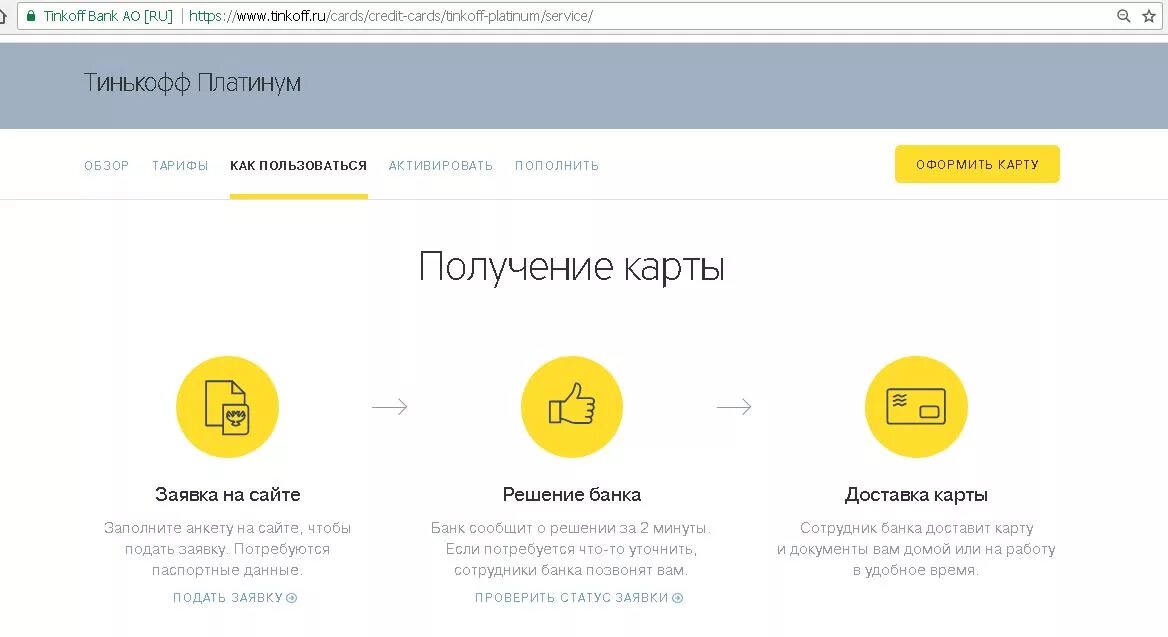Click the Тинькофф Платинум header title
Viewport: 1168px width, 637px height.
[192, 83]
